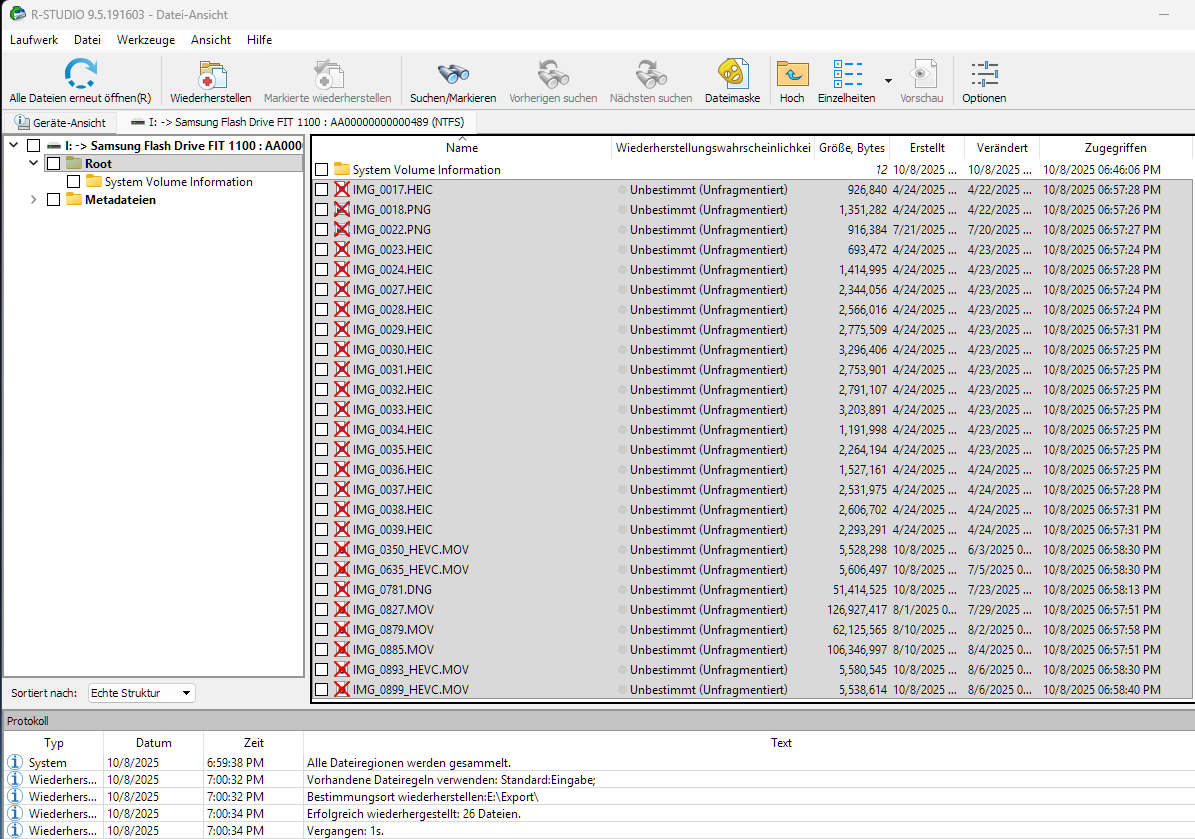Check the Root folder checkbox
Image resolution: width=1195 pixels, height=839 pixels.
(x=53, y=163)
